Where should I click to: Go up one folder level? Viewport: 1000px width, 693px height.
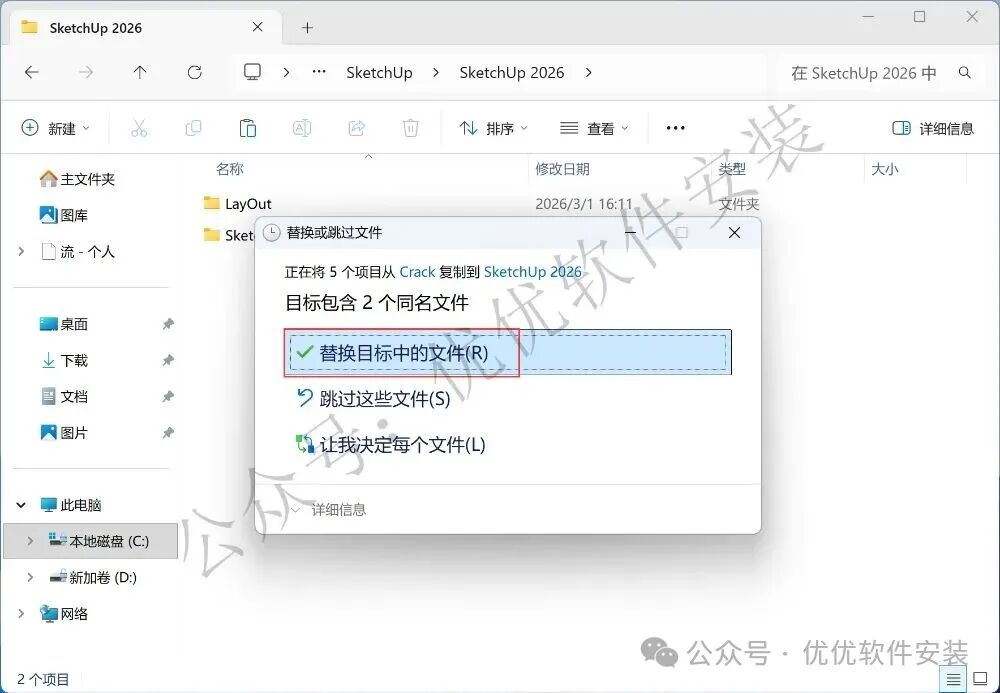[x=140, y=73]
